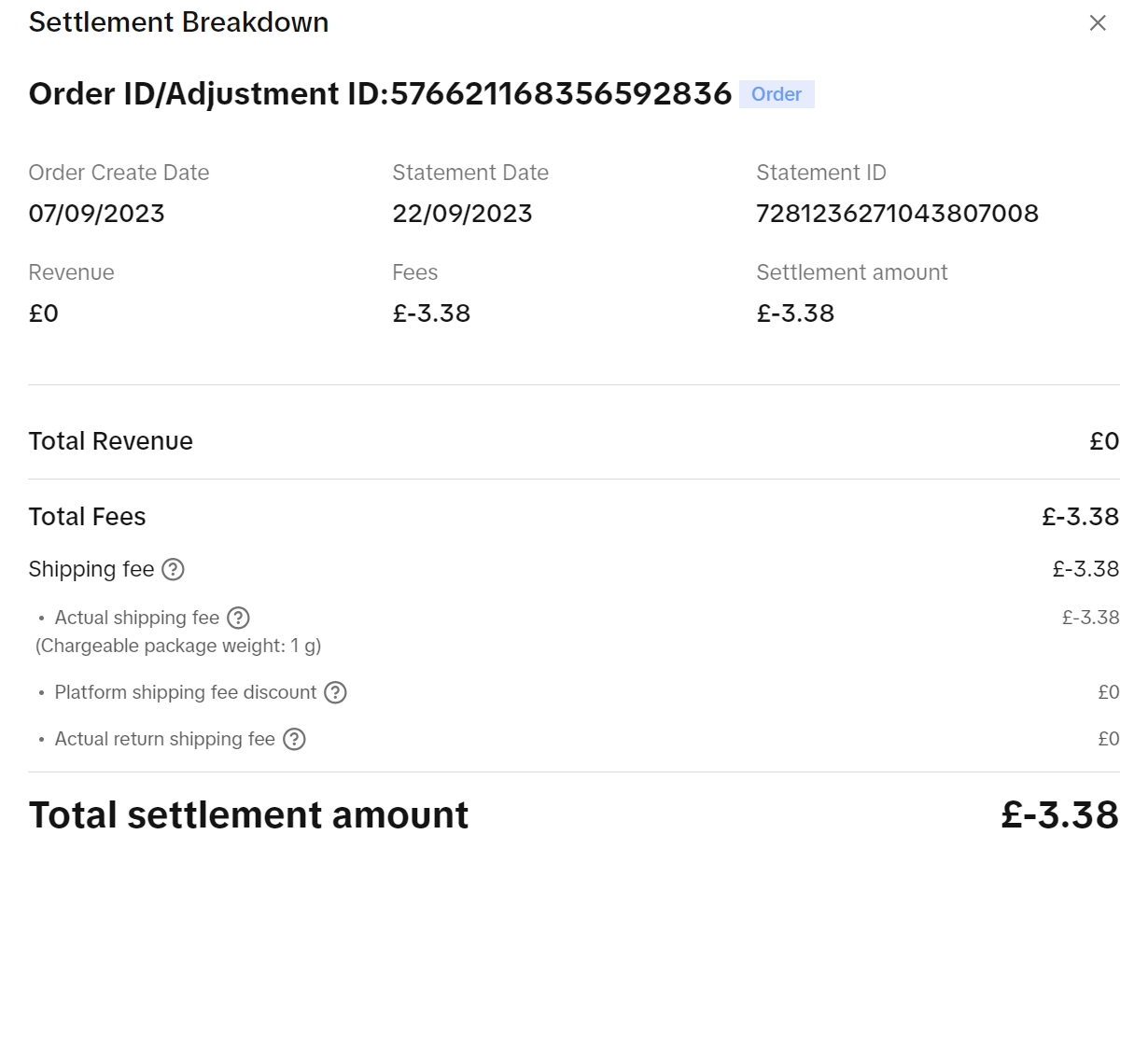Click the Actual return shipping fee label
Image resolution: width=1148 pixels, height=1057 pixels.
[x=164, y=739]
